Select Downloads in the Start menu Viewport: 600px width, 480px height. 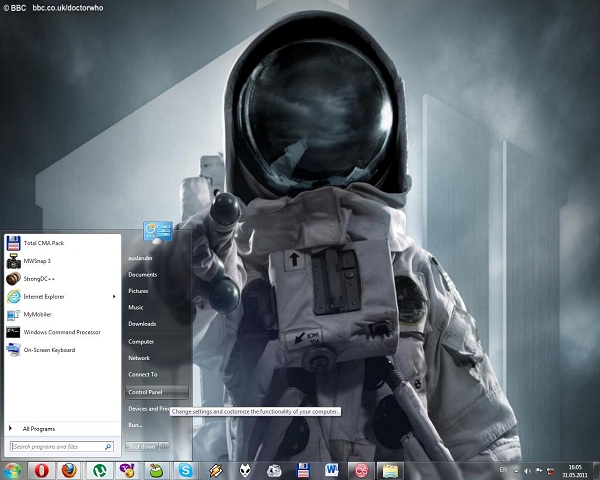(x=143, y=323)
